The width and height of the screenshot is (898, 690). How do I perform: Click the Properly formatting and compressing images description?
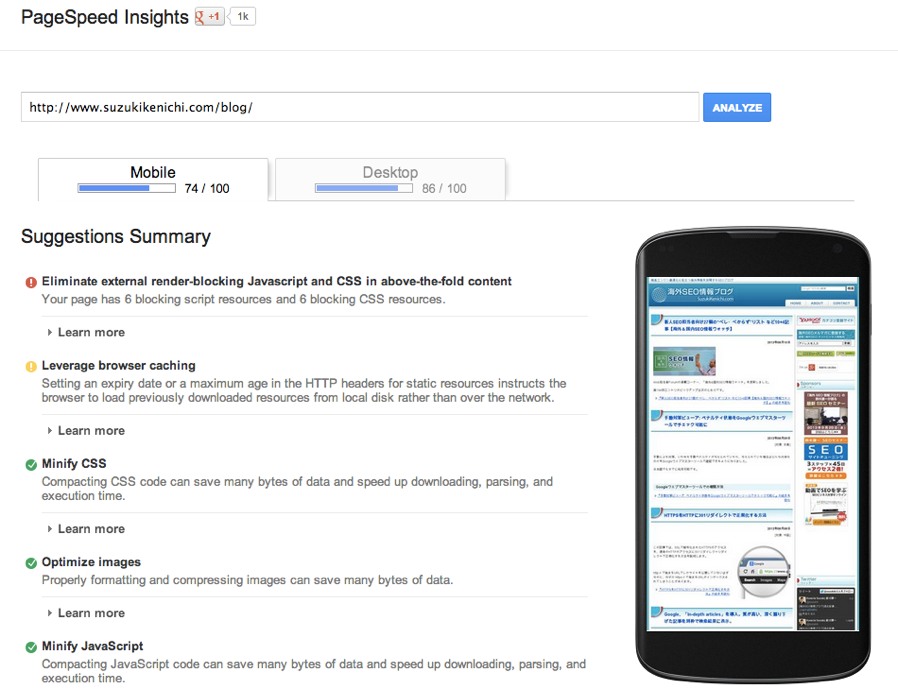pyautogui.click(x=247, y=580)
